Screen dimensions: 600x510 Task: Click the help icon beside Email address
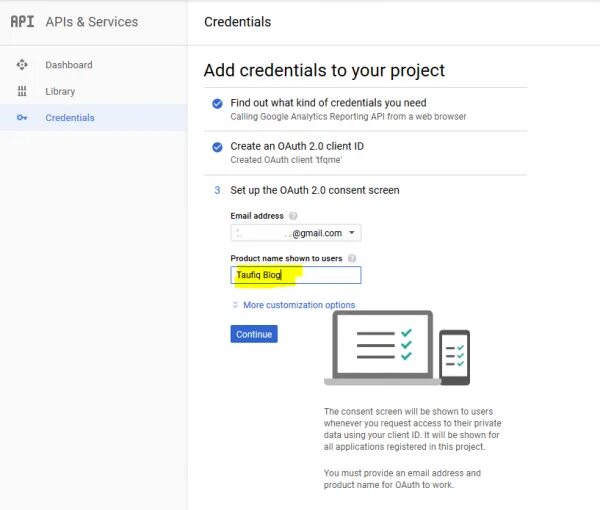293,216
